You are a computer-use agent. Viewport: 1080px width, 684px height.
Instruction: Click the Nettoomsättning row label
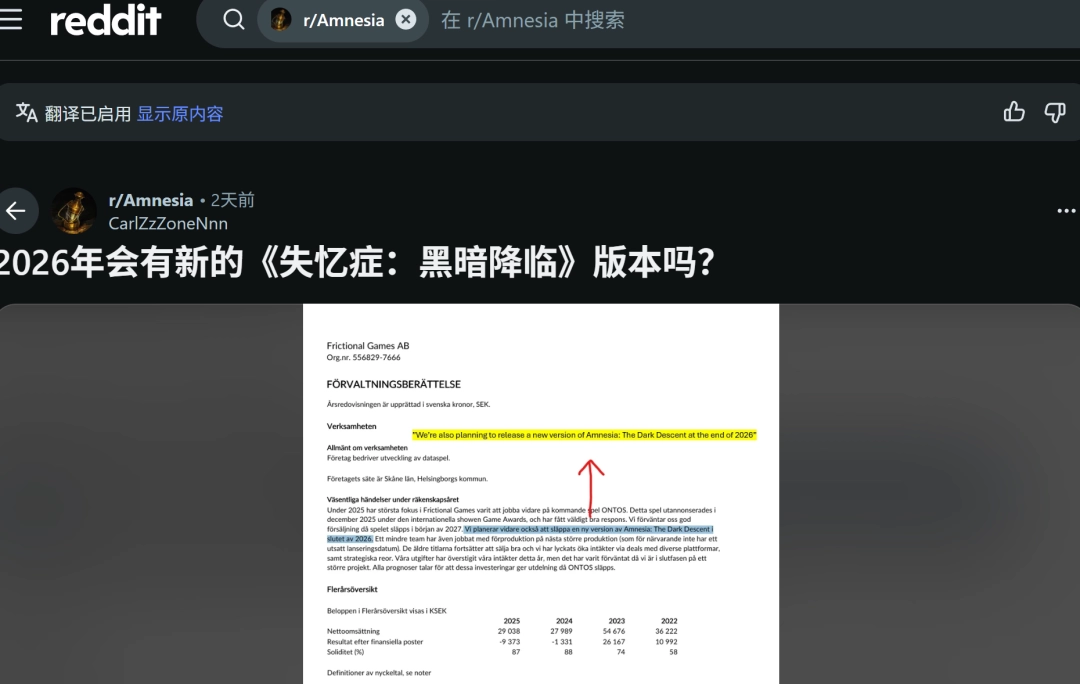click(x=353, y=631)
